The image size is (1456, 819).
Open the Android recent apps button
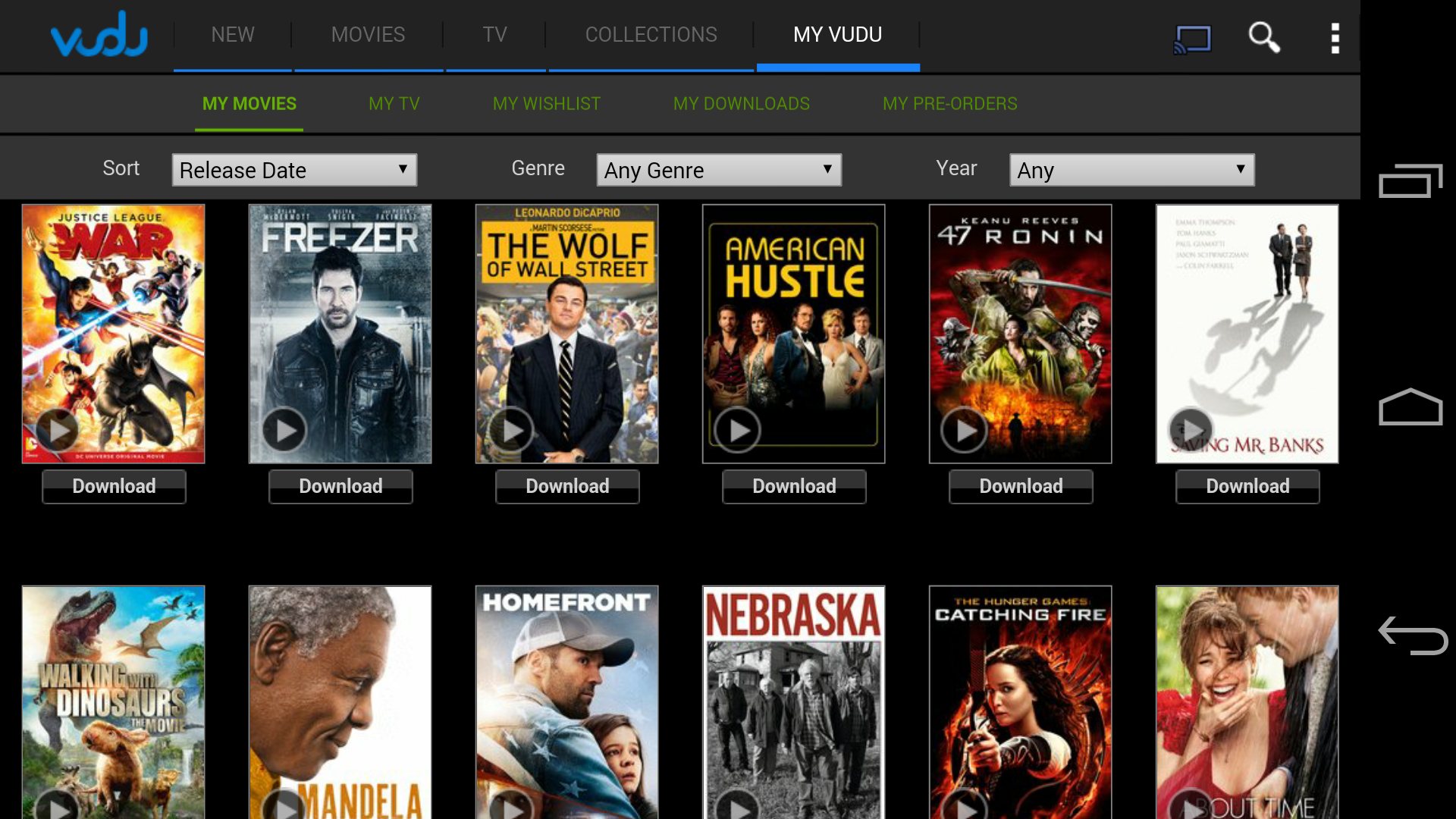coord(1410,180)
